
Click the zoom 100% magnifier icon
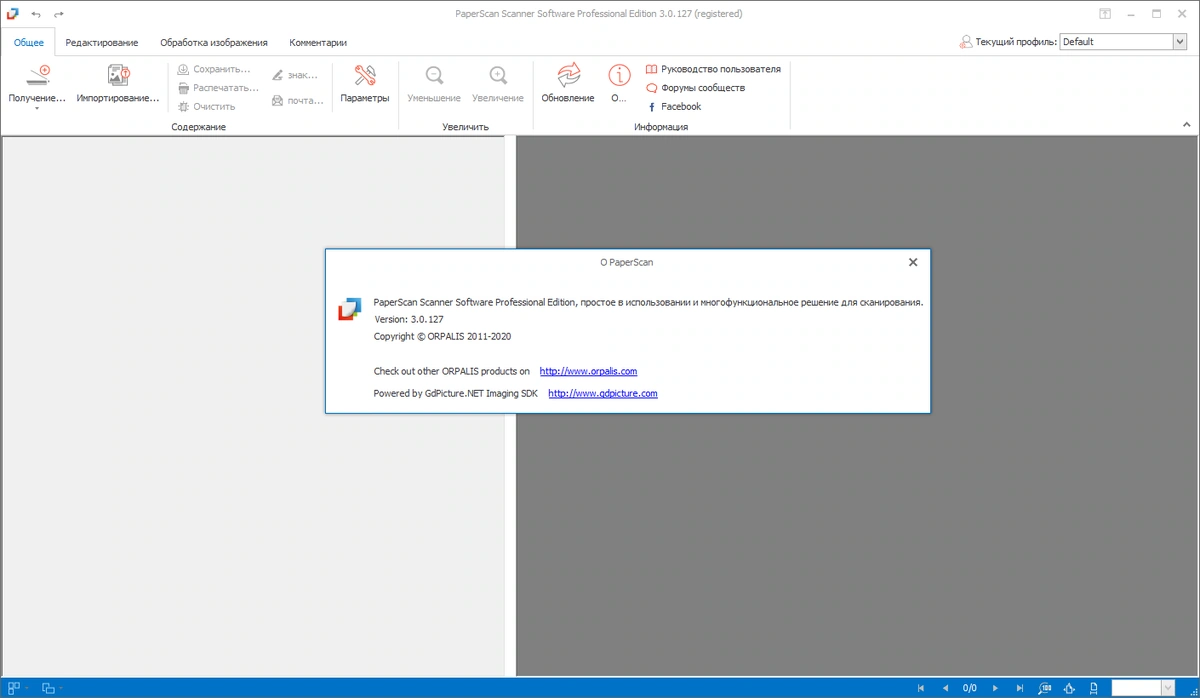pos(1046,688)
